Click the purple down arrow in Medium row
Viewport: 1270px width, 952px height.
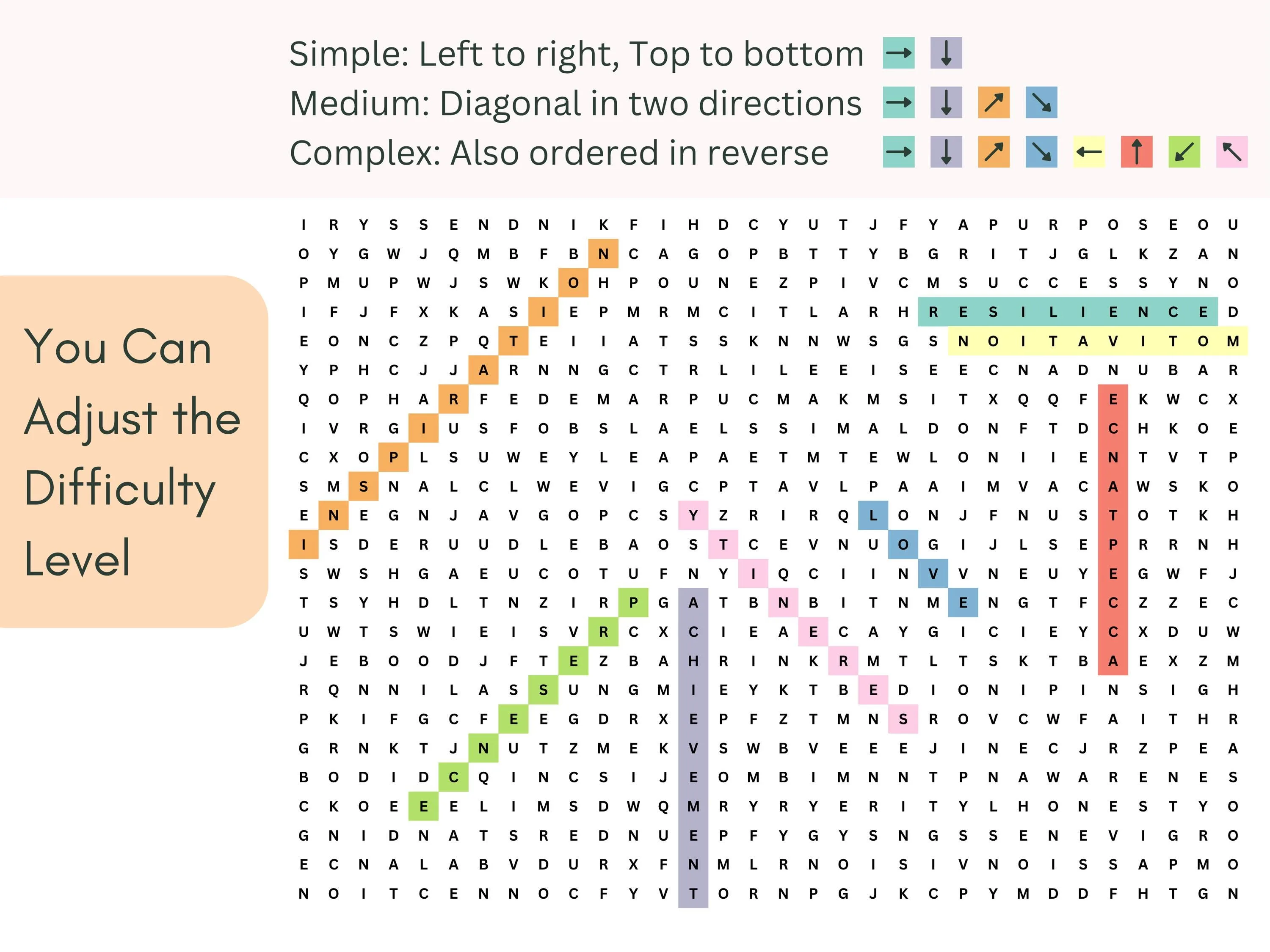click(946, 103)
